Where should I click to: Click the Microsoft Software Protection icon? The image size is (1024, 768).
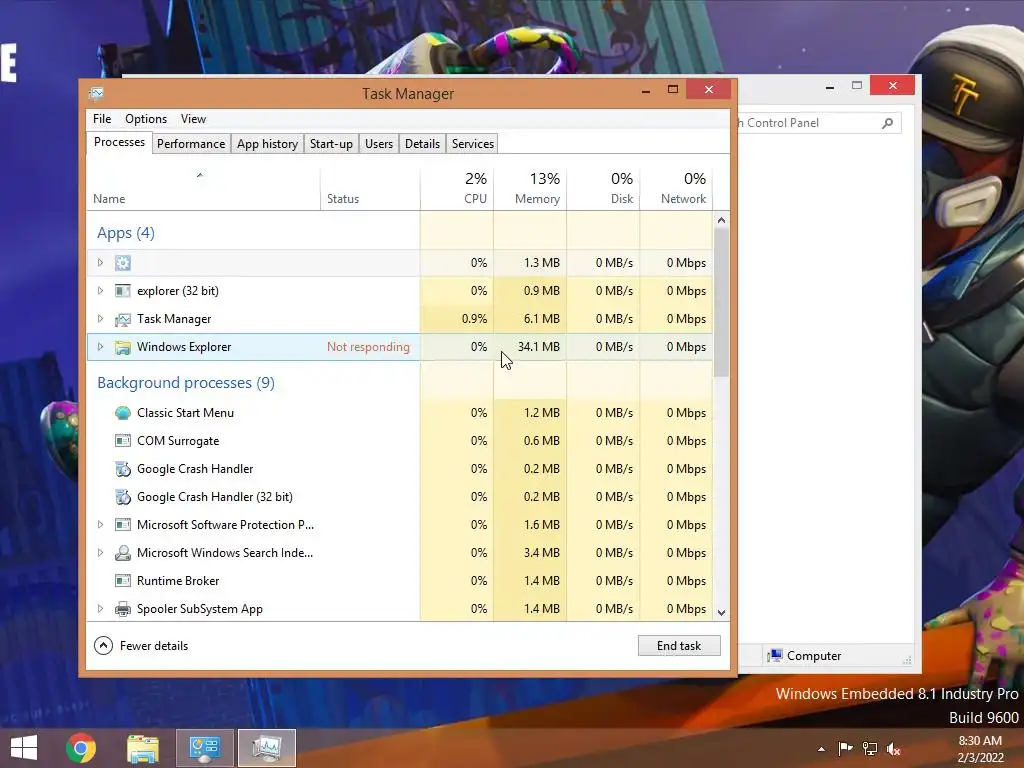(x=123, y=524)
